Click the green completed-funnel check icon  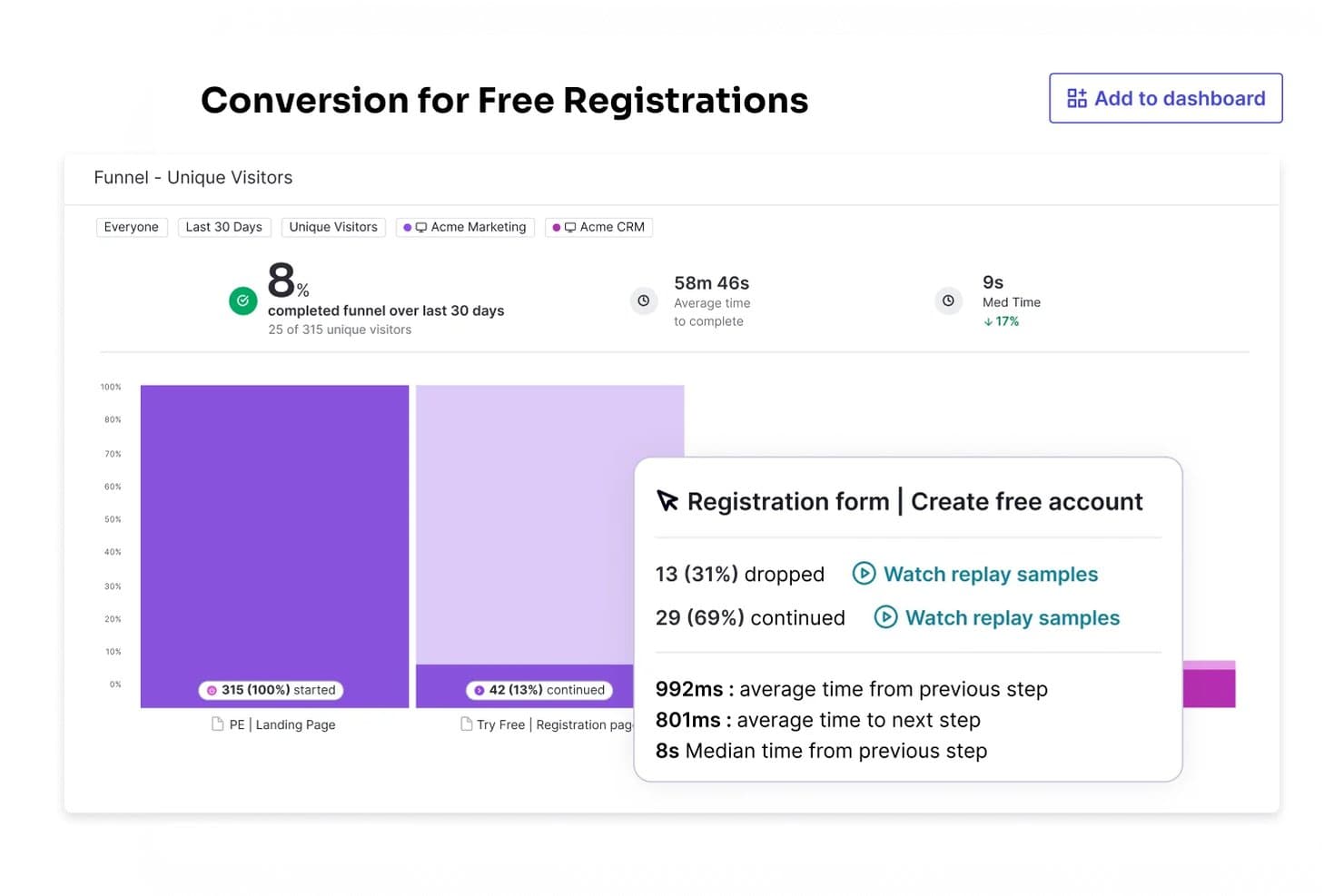[x=243, y=300]
